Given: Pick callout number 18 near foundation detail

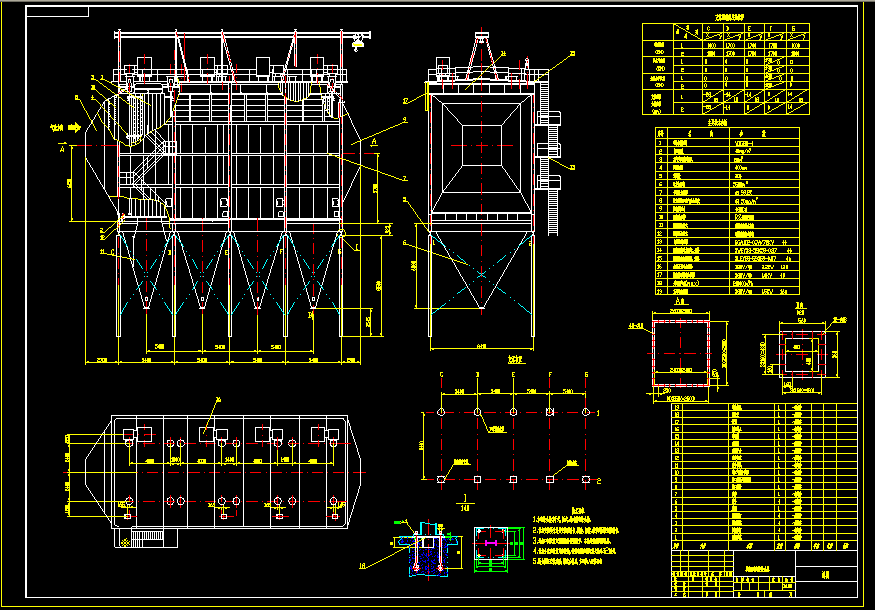Looking at the screenshot, I should pyautogui.click(x=362, y=566).
